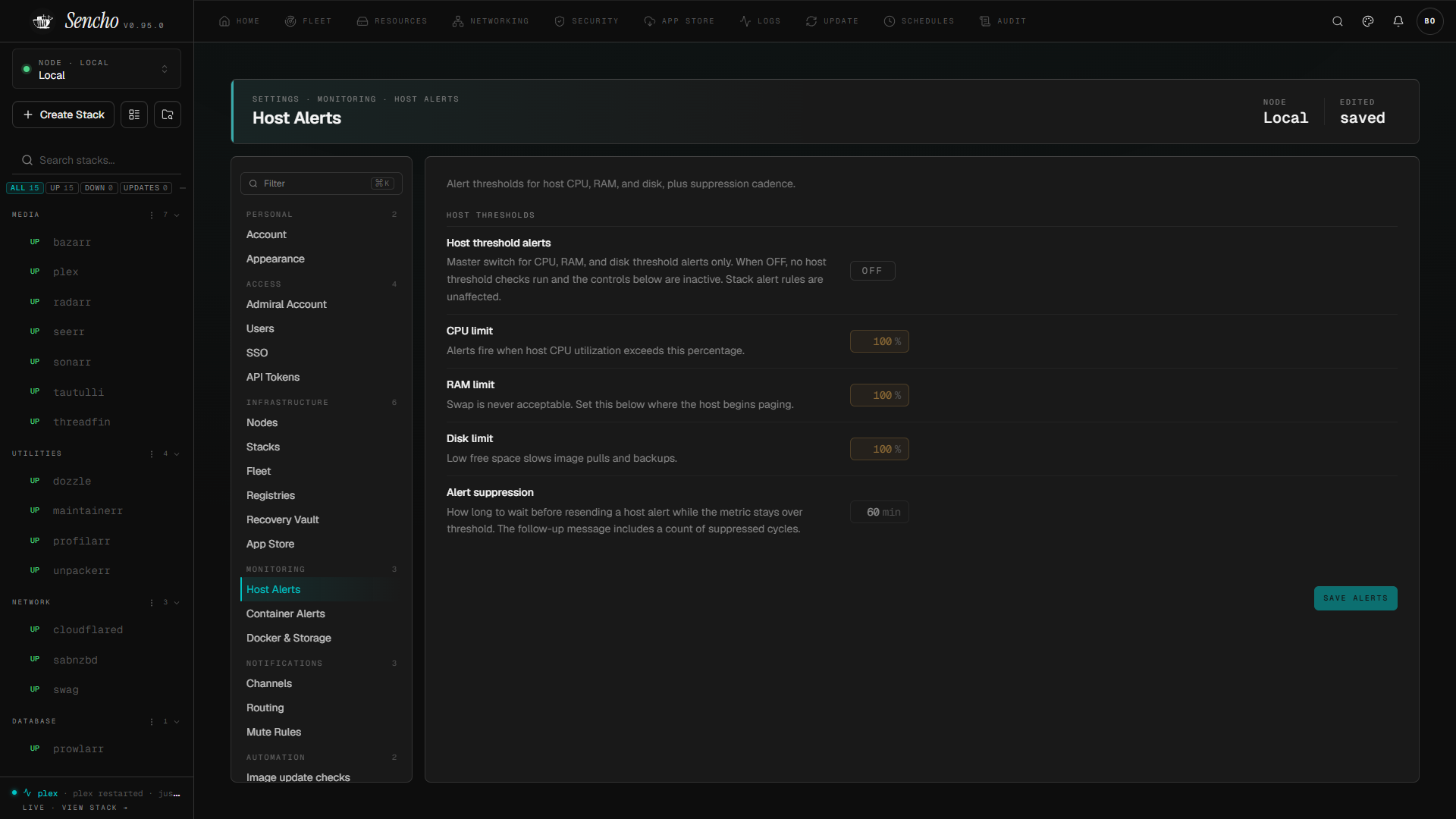Click the folder import icon button
1456x819 pixels.
(x=168, y=115)
